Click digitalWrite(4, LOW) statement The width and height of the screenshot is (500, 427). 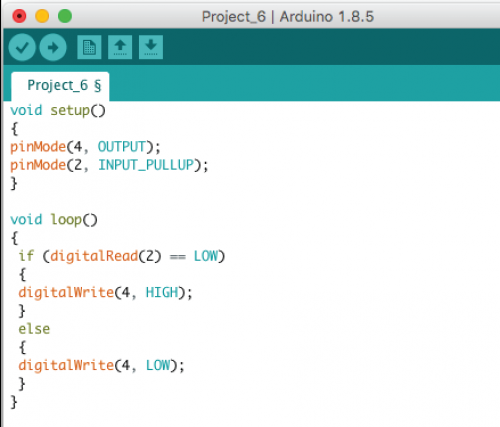click(101, 365)
